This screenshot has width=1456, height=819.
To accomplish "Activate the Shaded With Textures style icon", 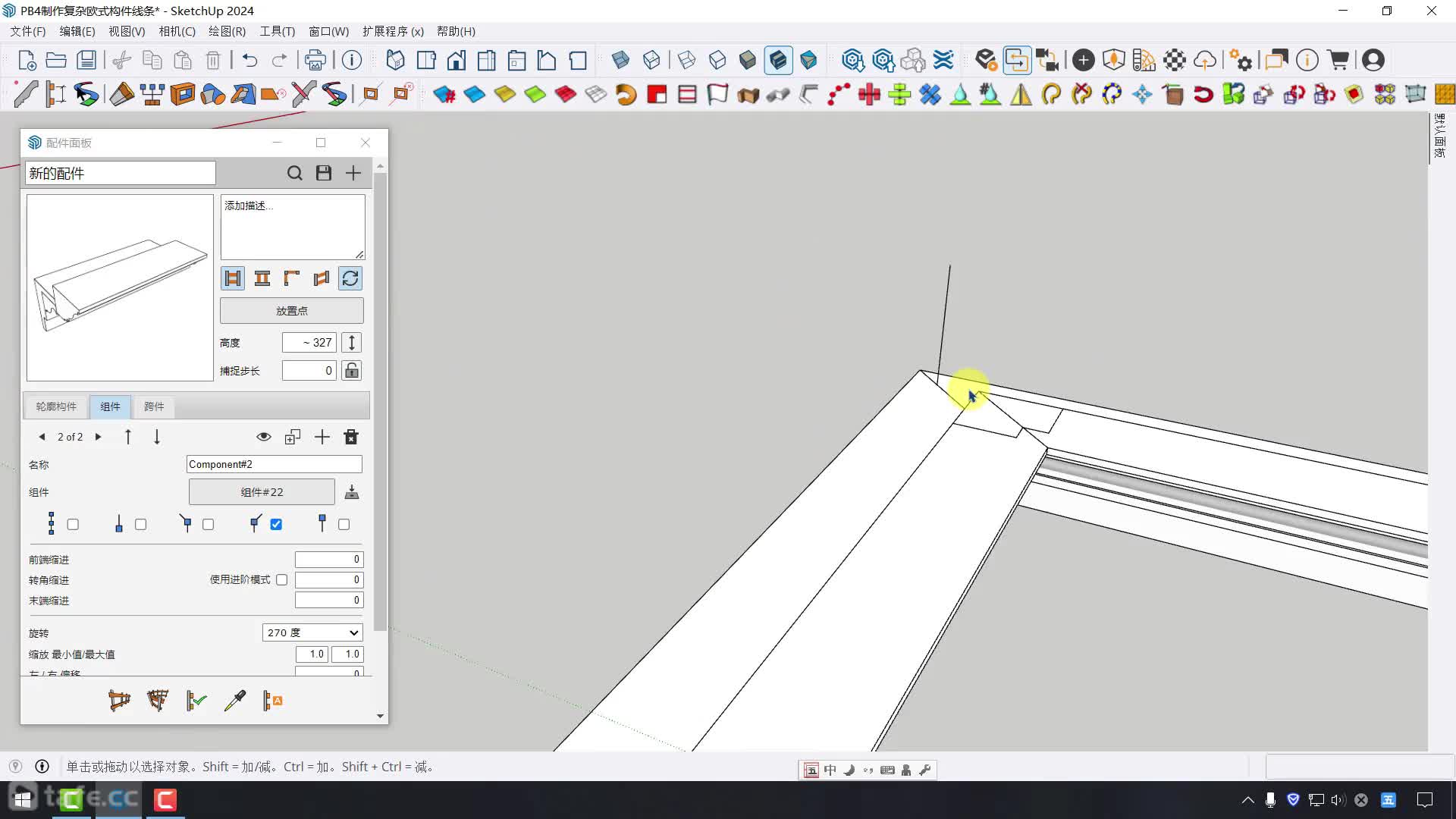I will click(778, 60).
